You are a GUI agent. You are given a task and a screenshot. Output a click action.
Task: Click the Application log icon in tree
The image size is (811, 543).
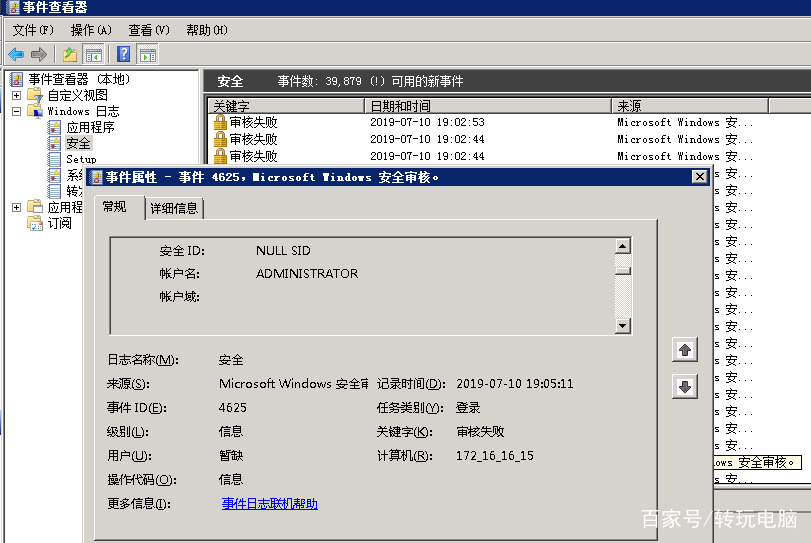pos(54,127)
